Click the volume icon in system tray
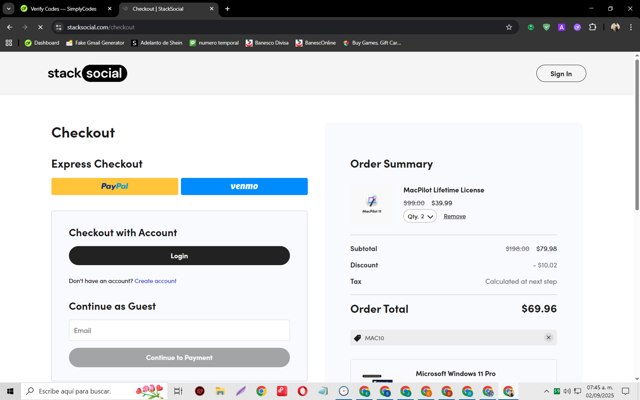Image resolution: width=640 pixels, height=400 pixels. [567, 391]
